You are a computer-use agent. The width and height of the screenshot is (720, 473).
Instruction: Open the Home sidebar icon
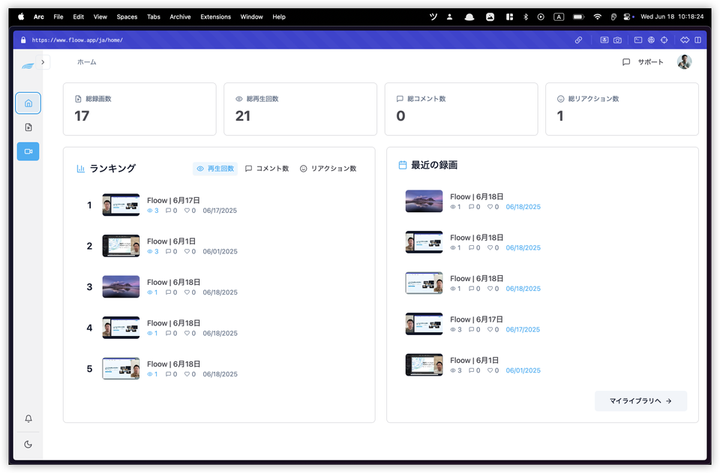pos(28,103)
